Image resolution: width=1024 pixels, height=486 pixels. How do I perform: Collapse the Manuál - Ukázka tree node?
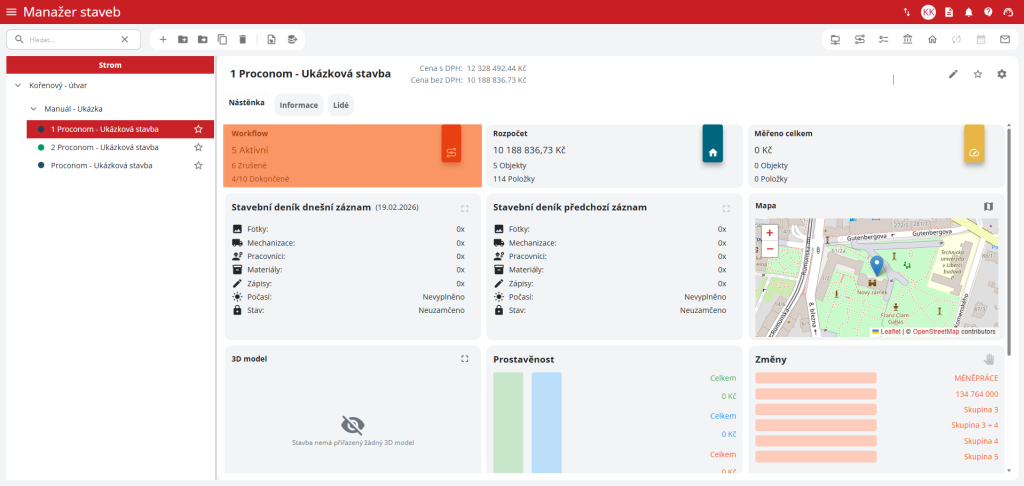[33, 108]
